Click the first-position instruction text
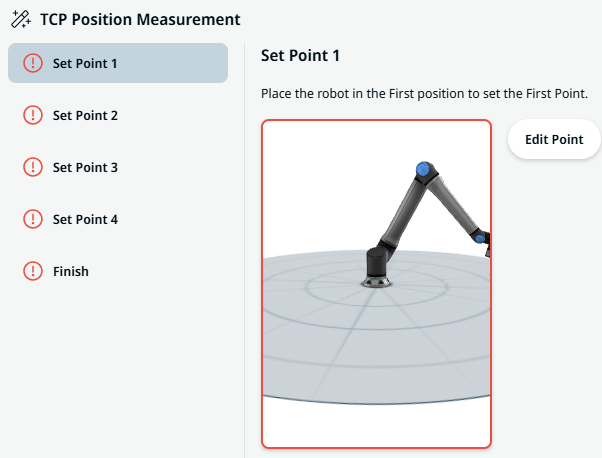This screenshot has width=602, height=458. click(424, 94)
